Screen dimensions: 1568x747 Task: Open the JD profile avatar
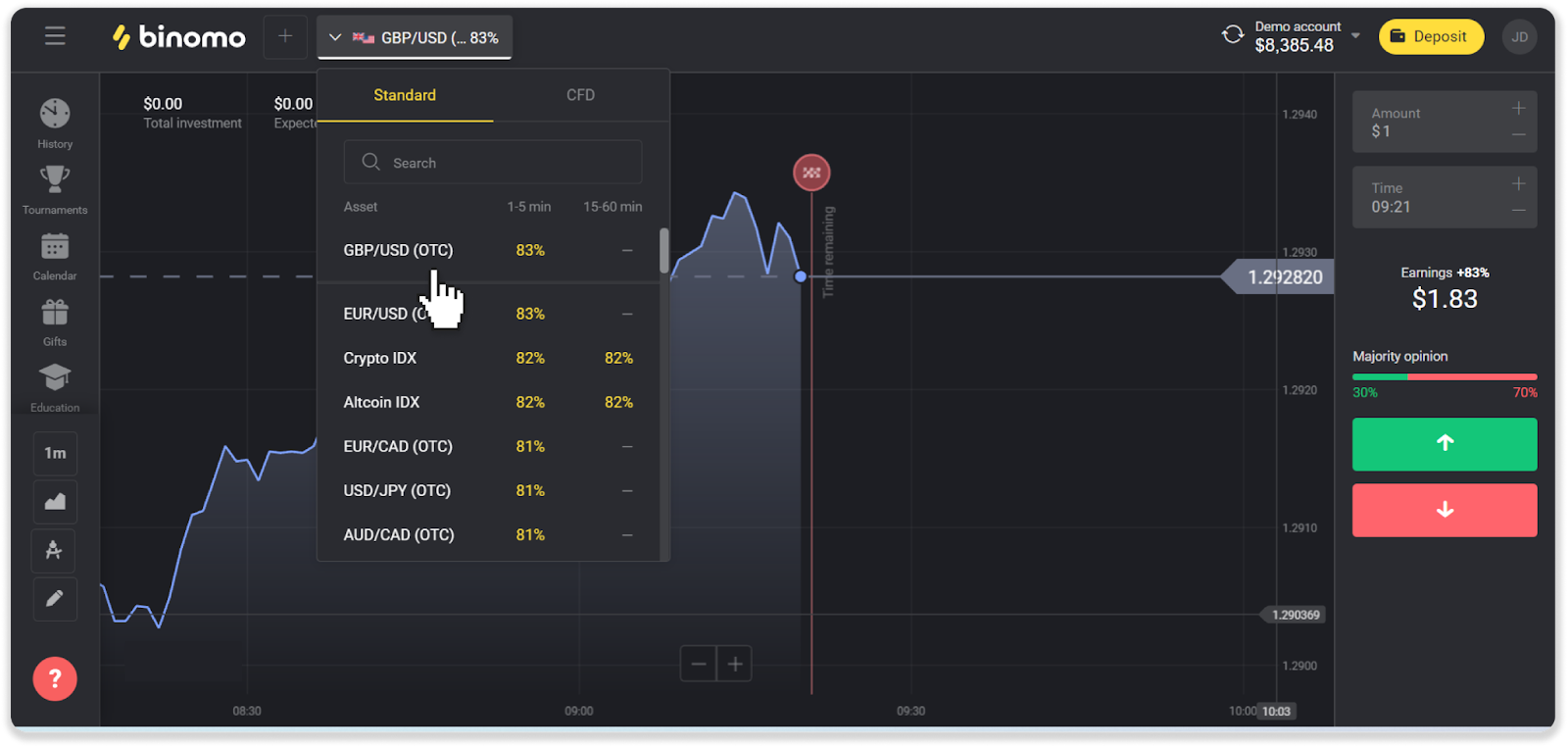[1519, 37]
